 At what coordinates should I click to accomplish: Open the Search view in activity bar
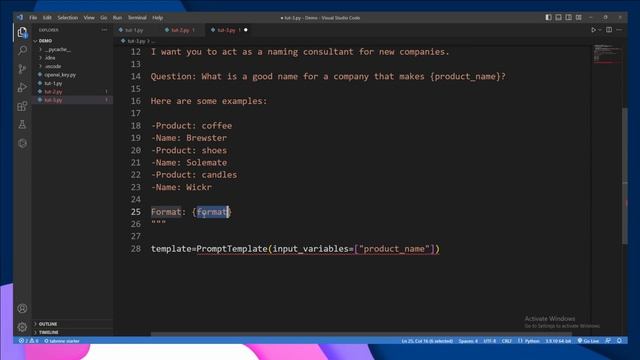point(22,51)
